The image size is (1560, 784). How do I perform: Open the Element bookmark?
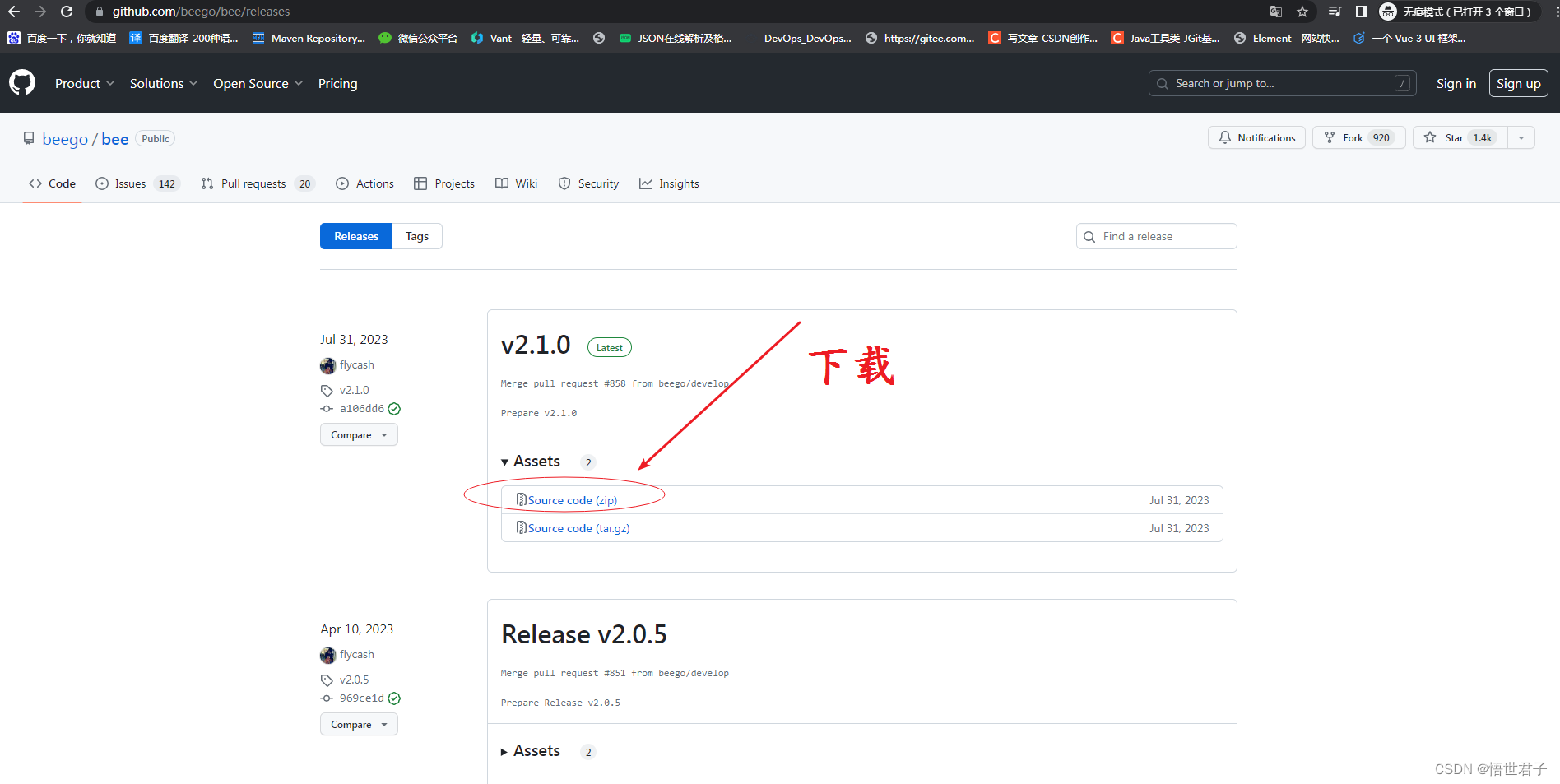[1287, 38]
